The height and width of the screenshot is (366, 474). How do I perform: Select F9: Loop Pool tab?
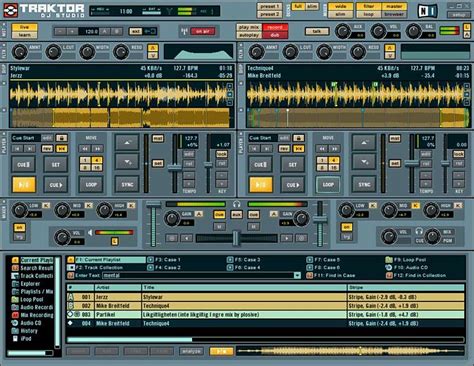406,260
